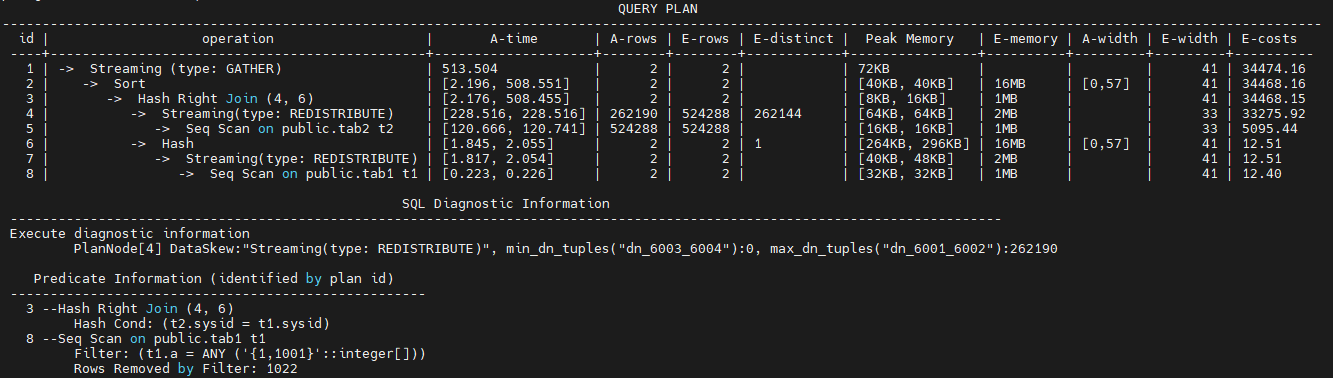Viewport: 1333px width, 378px height.
Task: Select the 'E-costs' column header
Action: (1269, 39)
